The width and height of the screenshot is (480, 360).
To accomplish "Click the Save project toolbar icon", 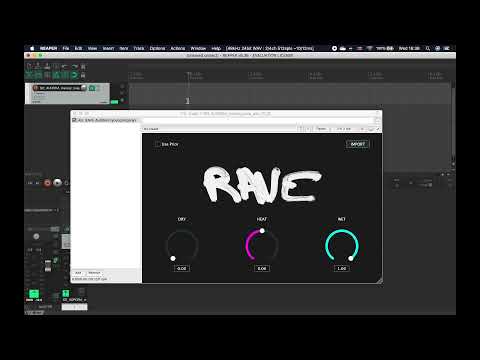I will click(x=47, y=66).
